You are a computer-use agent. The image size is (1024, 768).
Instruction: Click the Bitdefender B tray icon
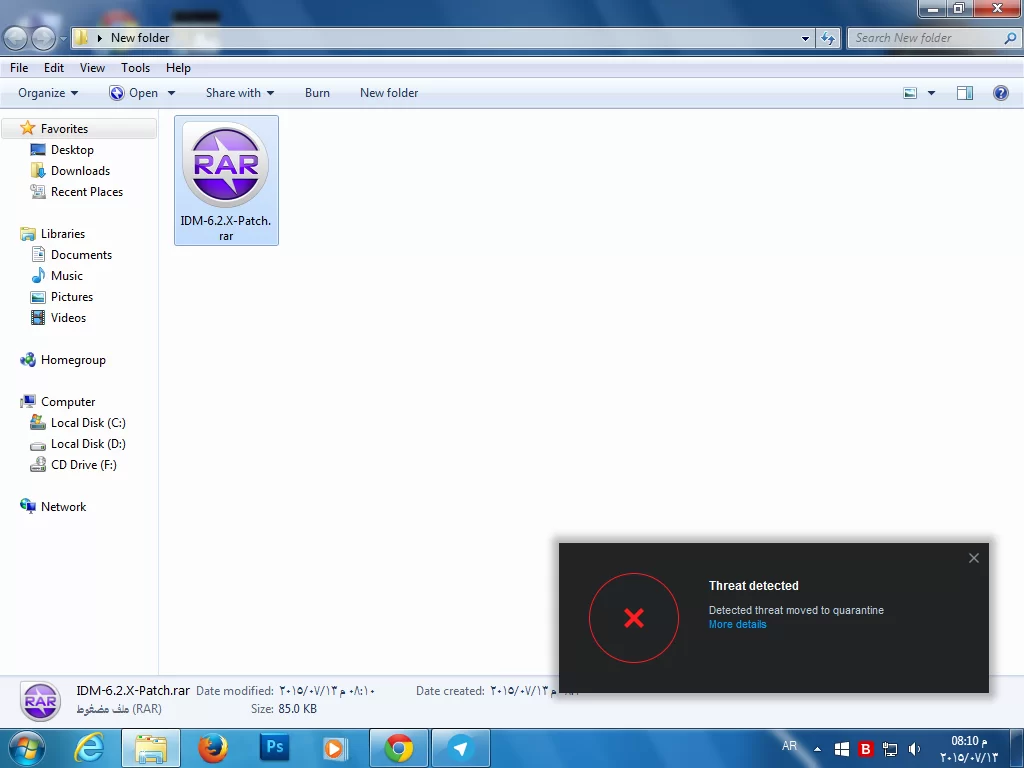tap(866, 749)
